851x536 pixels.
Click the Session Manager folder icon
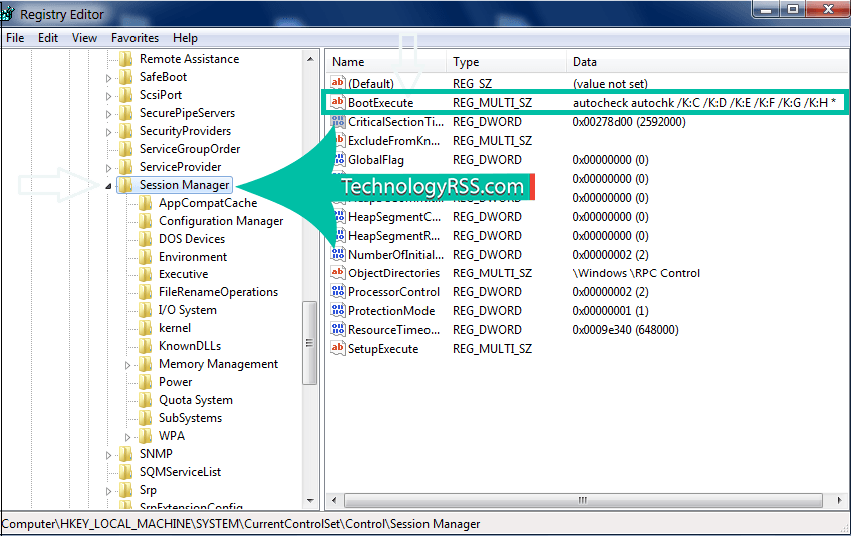pos(125,185)
